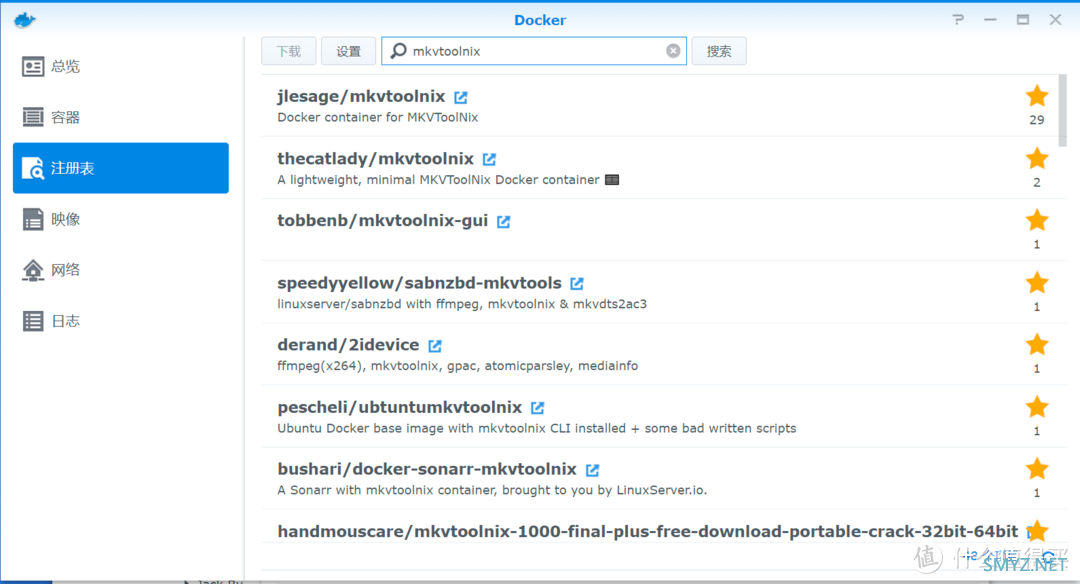Clear the mkvtoolnix search text
The height and width of the screenshot is (584, 1080).
[x=673, y=51]
